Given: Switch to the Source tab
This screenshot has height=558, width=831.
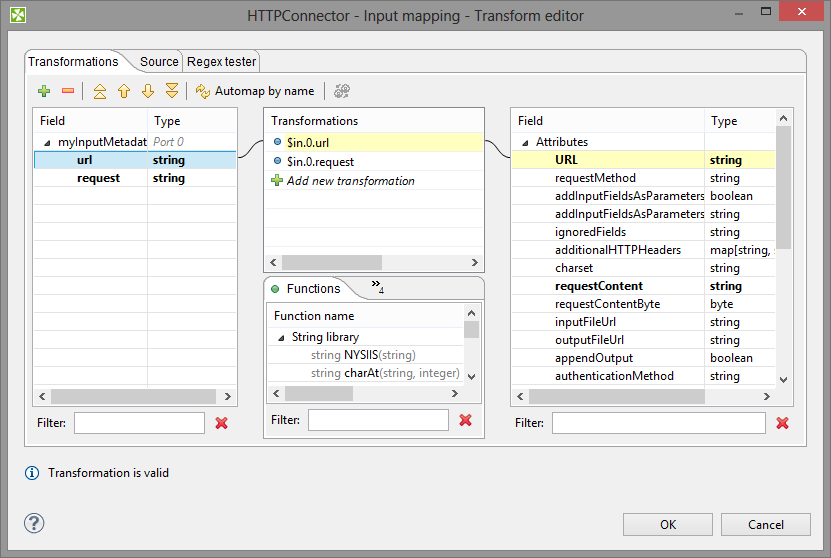Looking at the screenshot, I should pyautogui.click(x=159, y=62).
